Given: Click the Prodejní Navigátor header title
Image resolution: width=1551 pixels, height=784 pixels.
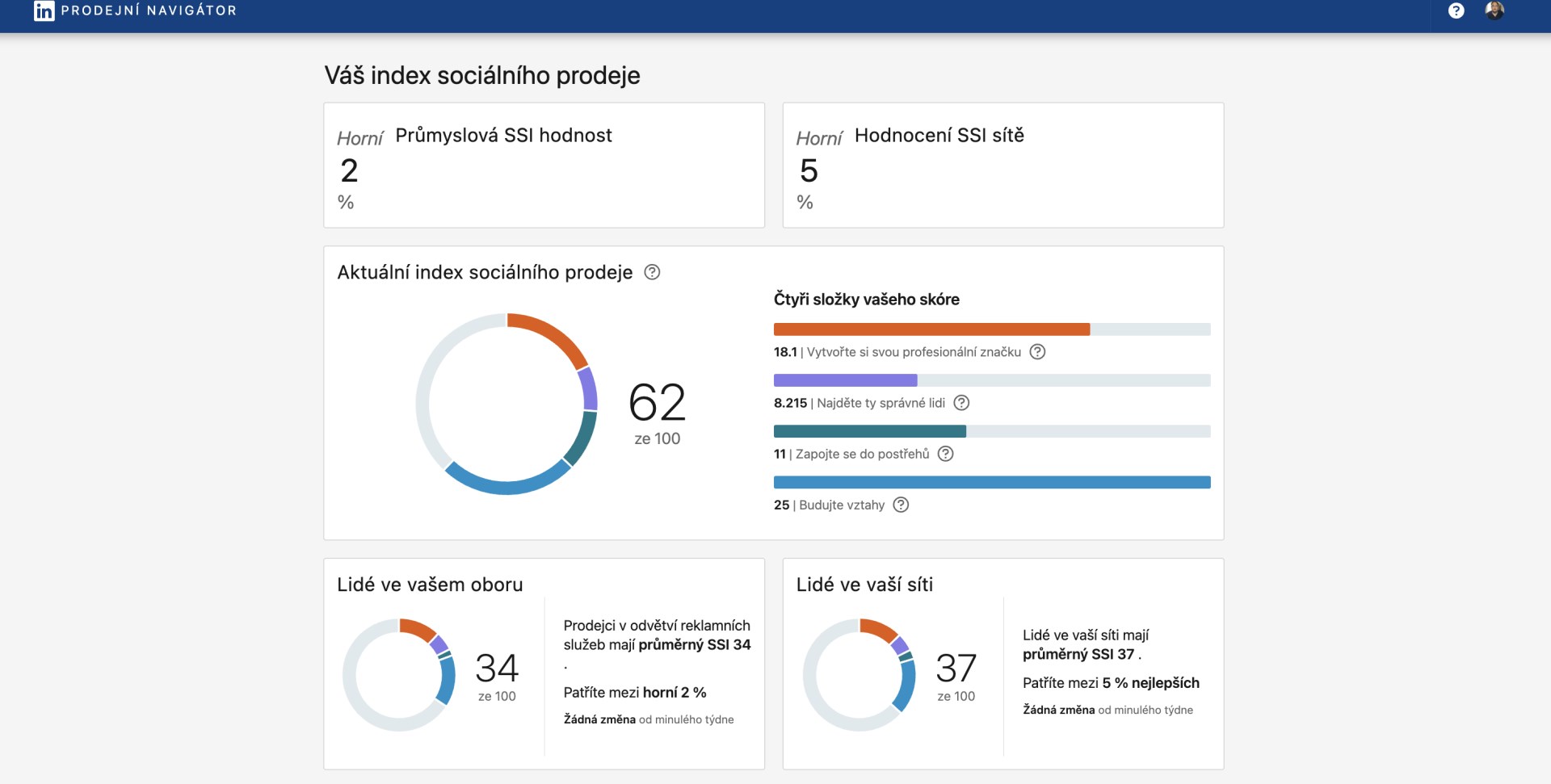Looking at the screenshot, I should coord(149,10).
